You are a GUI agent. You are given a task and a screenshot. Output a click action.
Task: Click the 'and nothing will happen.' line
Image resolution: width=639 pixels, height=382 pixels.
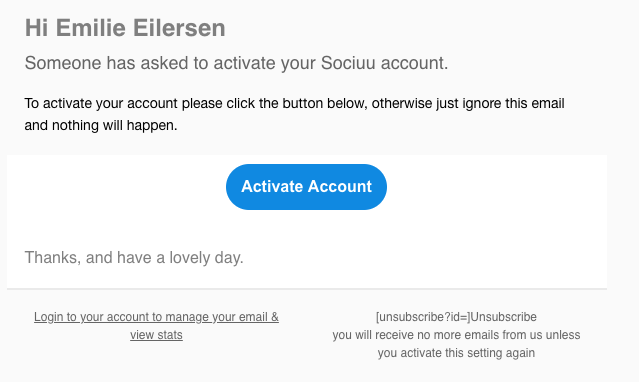click(101, 125)
